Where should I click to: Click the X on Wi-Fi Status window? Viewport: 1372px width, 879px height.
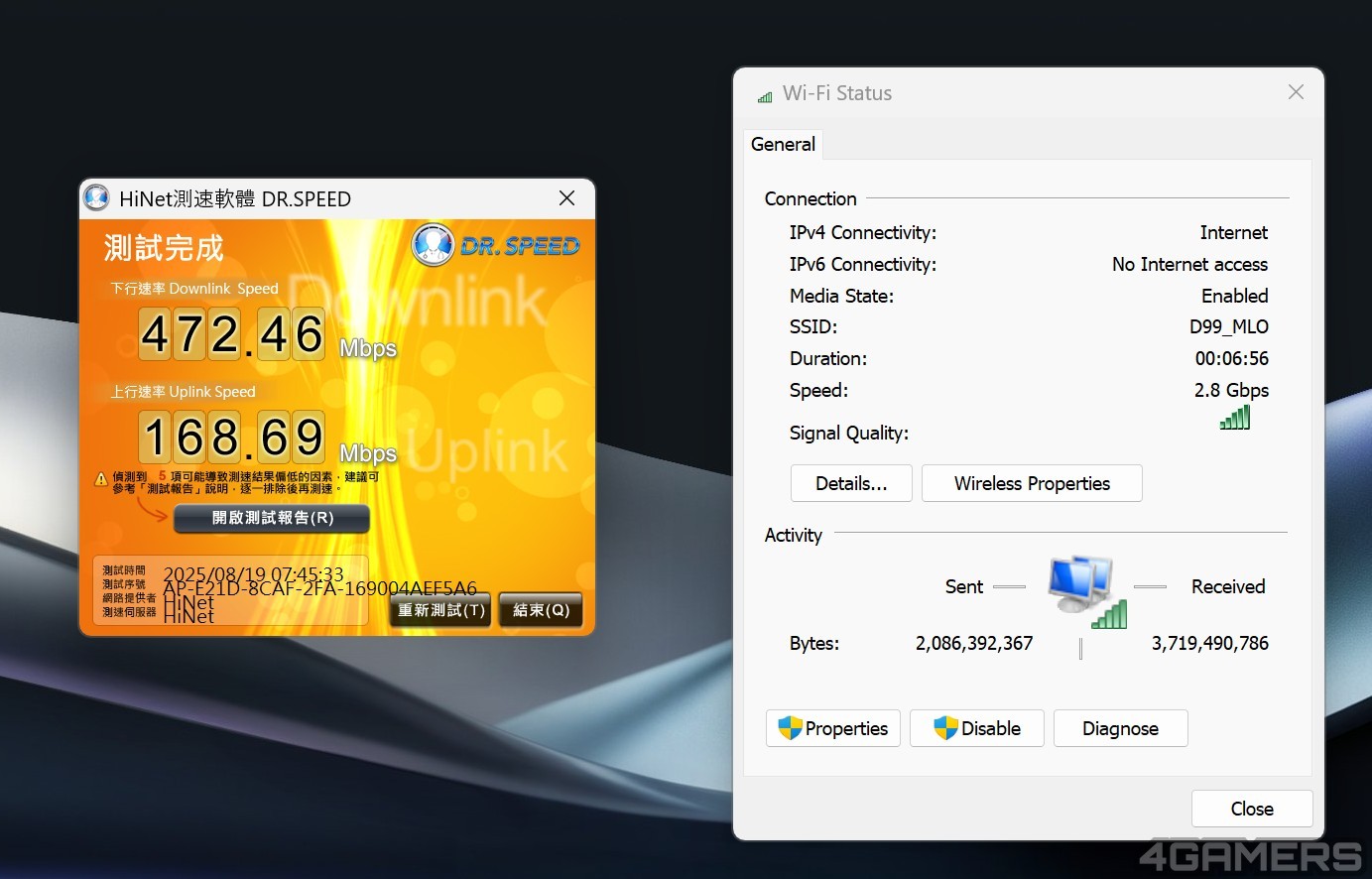[x=1296, y=92]
